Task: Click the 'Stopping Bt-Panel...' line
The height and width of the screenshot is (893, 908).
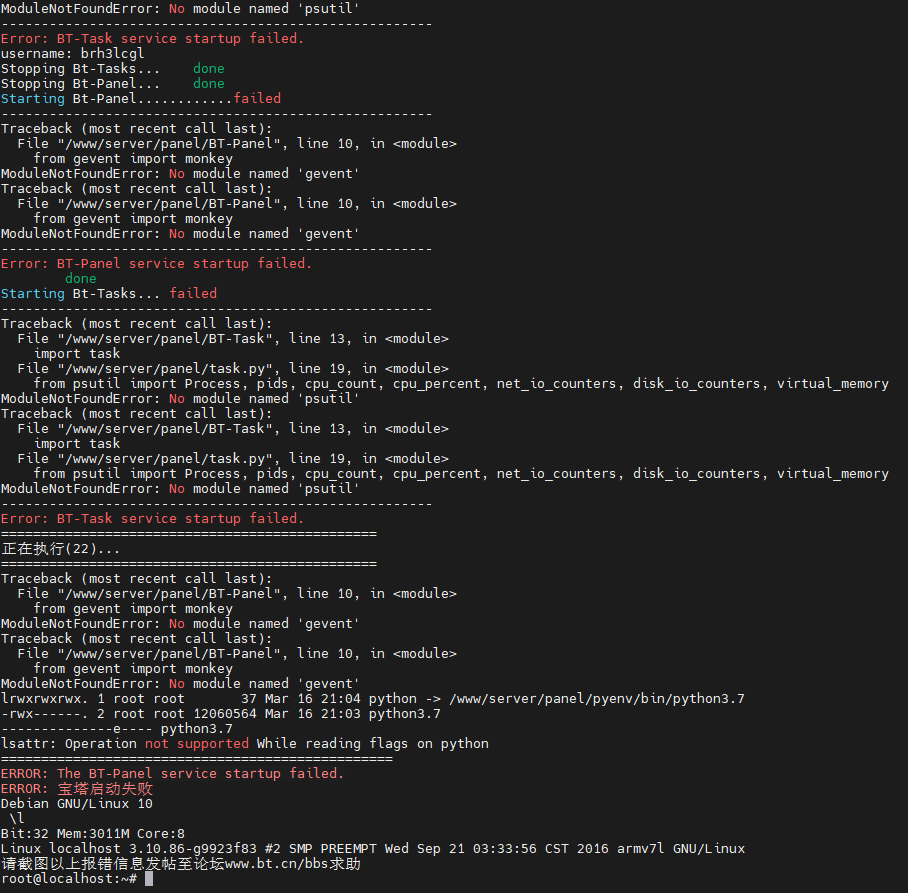Action: [x=112, y=84]
